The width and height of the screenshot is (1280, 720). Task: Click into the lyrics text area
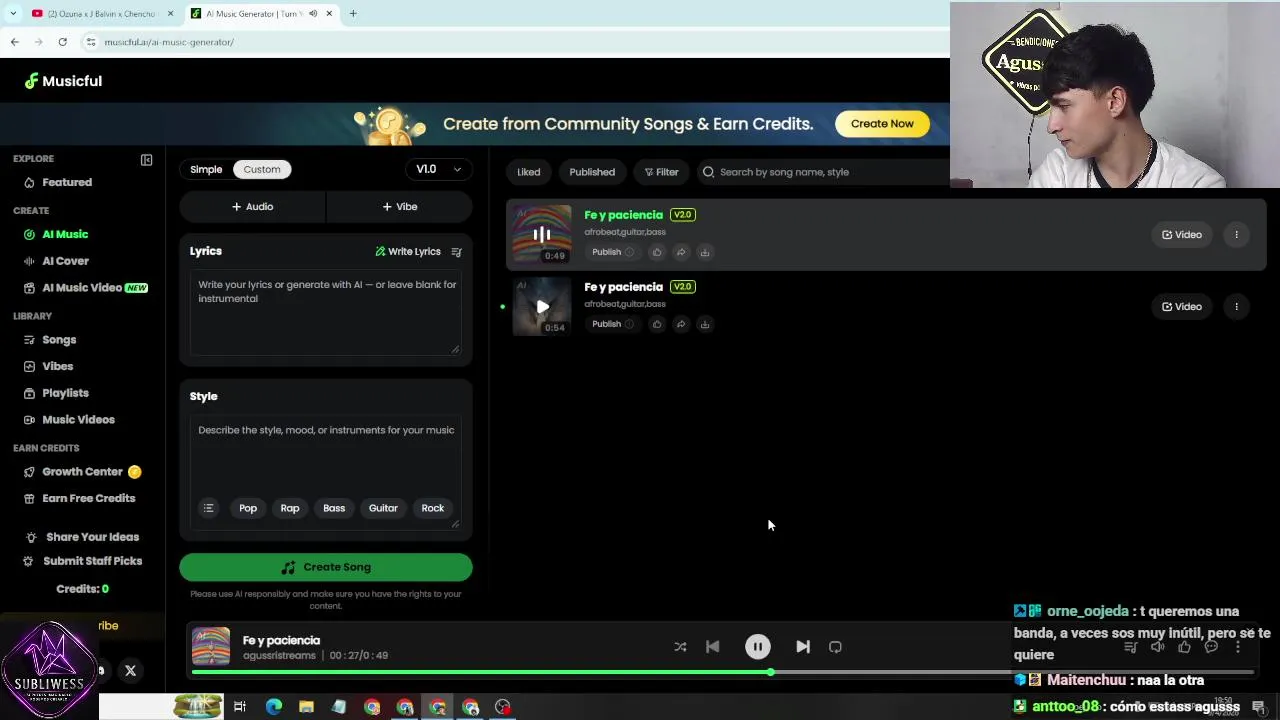click(326, 313)
